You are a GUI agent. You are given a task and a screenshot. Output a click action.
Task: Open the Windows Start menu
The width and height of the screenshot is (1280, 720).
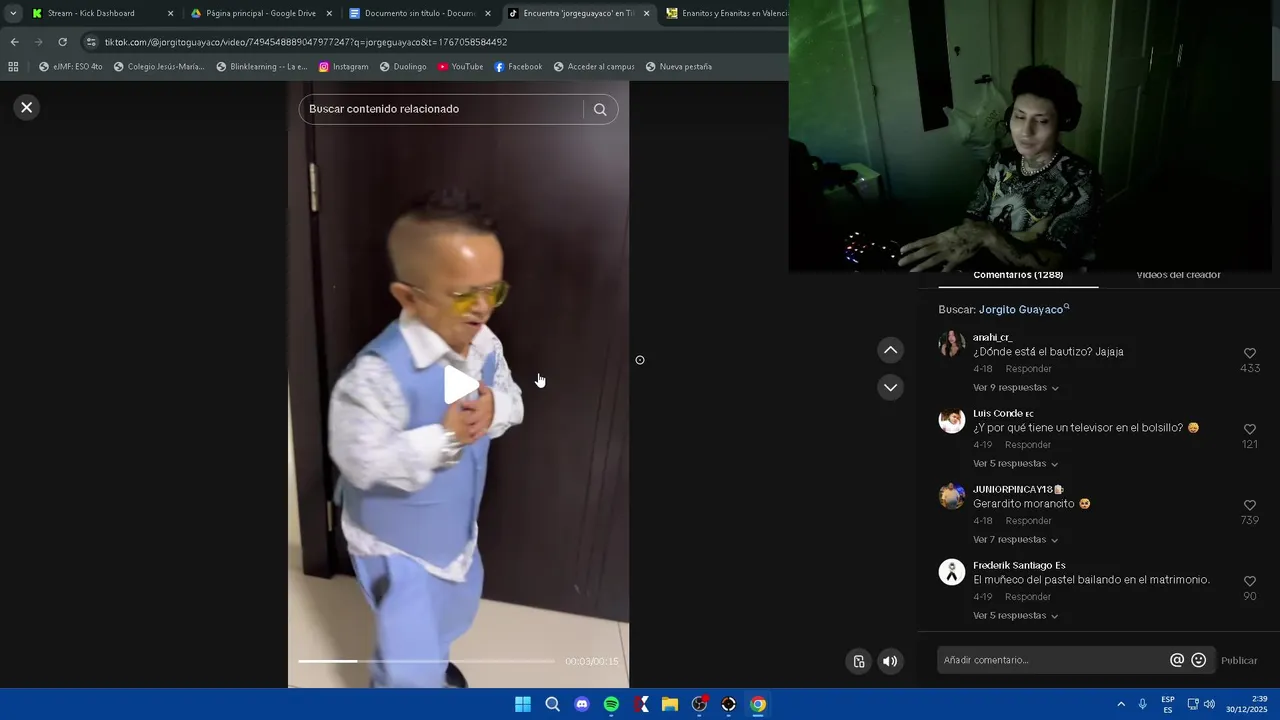[523, 704]
